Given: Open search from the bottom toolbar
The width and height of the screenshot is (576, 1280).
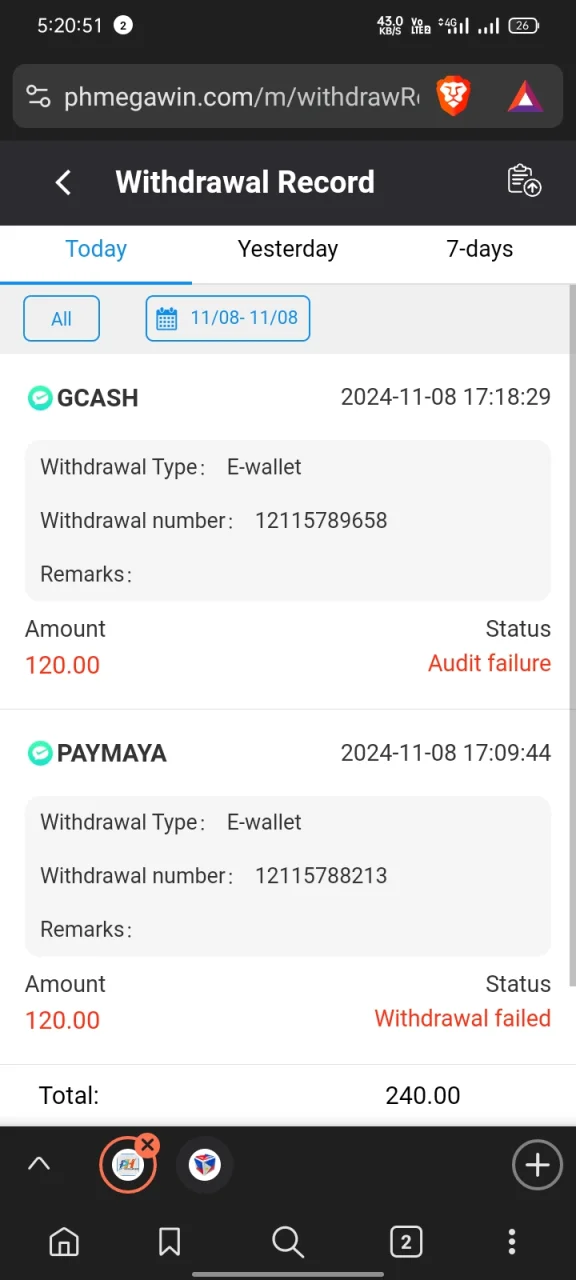Looking at the screenshot, I should tap(288, 1242).
